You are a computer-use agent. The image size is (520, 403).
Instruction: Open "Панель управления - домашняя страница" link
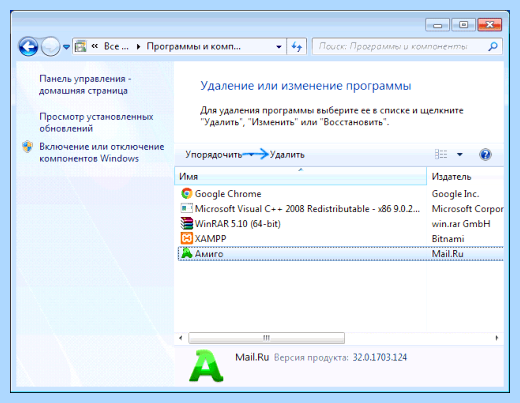click(x=85, y=85)
